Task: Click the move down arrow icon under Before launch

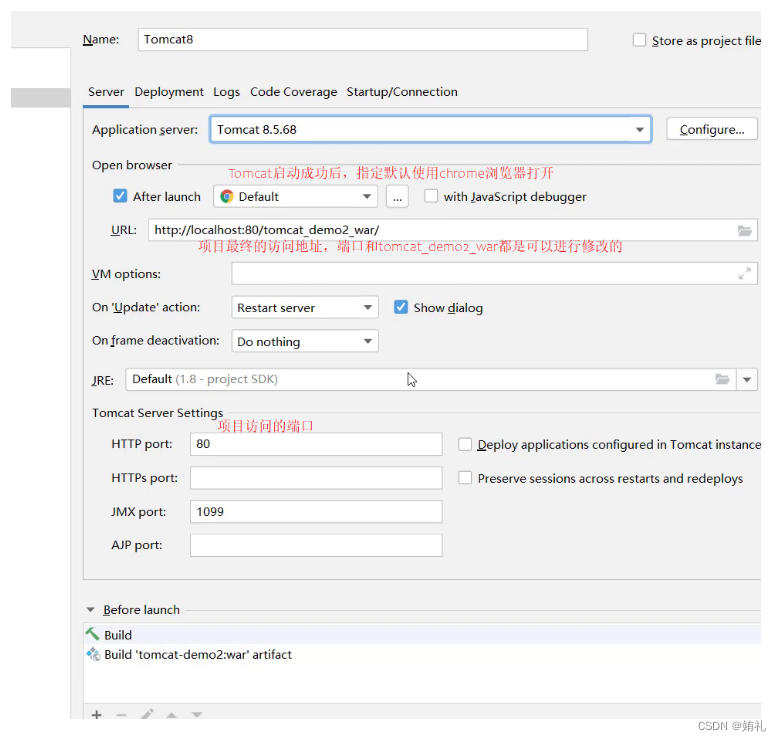Action: coord(197,715)
